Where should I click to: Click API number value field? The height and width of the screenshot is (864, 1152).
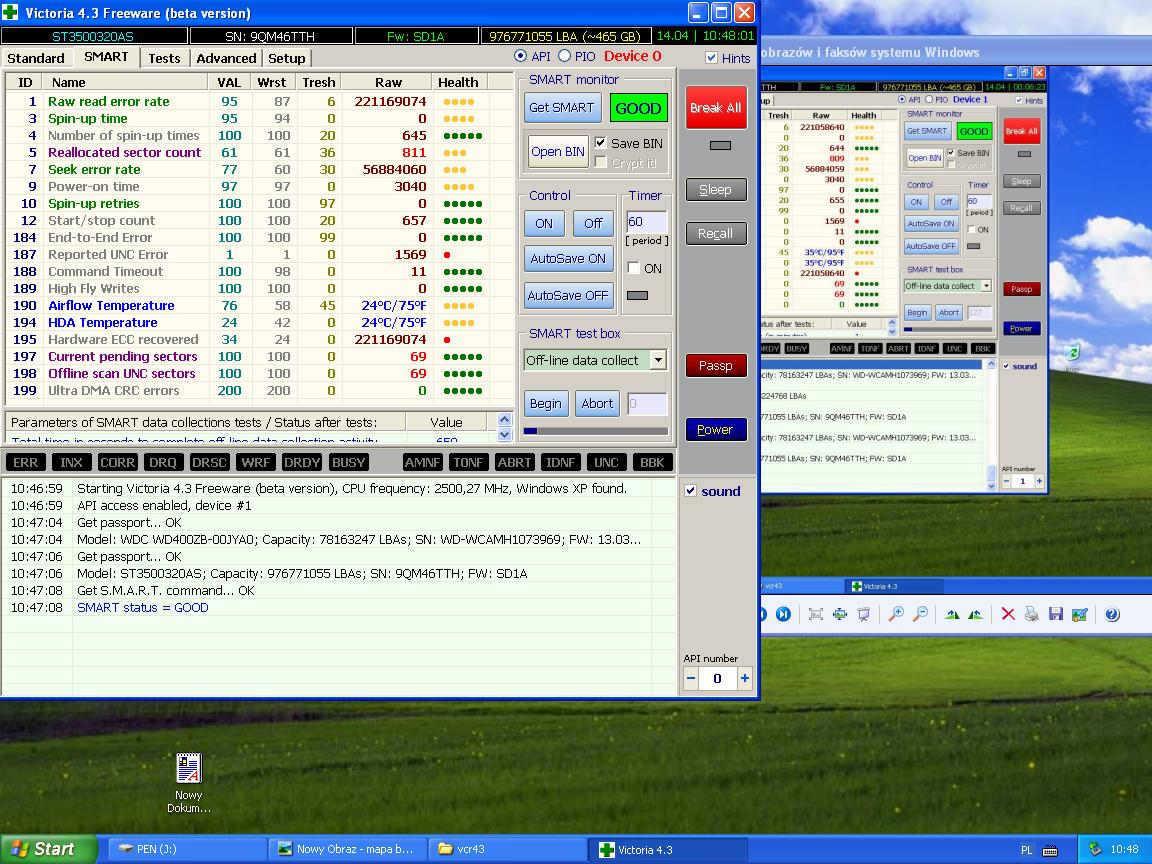coord(718,678)
